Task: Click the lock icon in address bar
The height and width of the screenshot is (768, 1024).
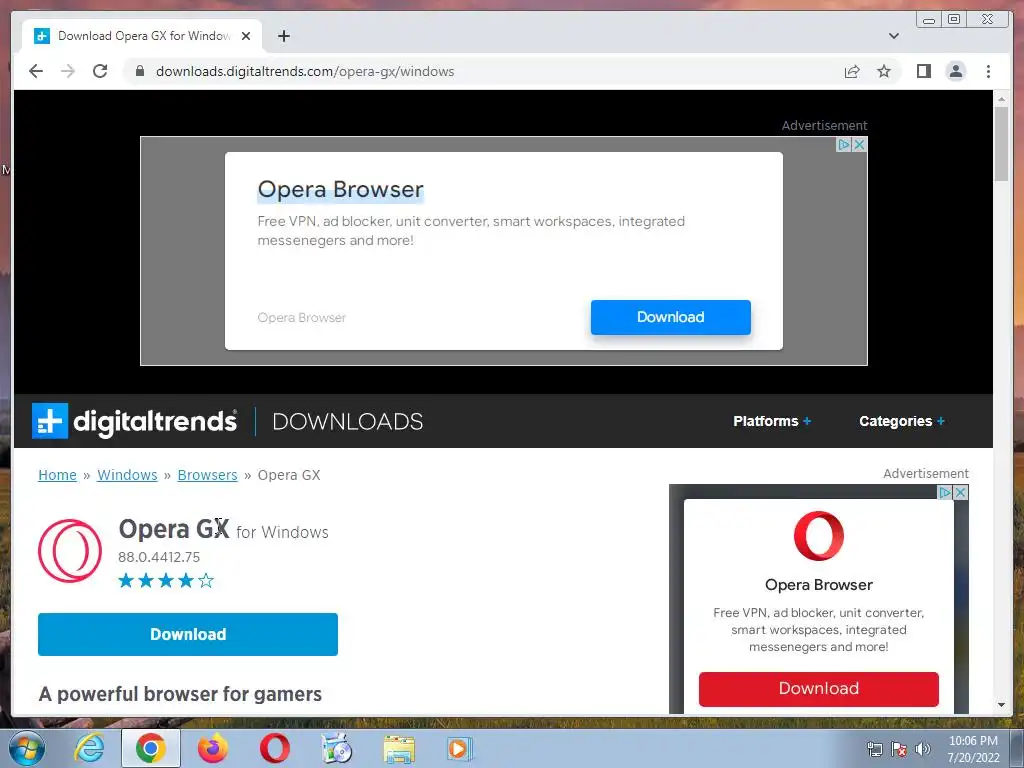Action: coord(139,71)
